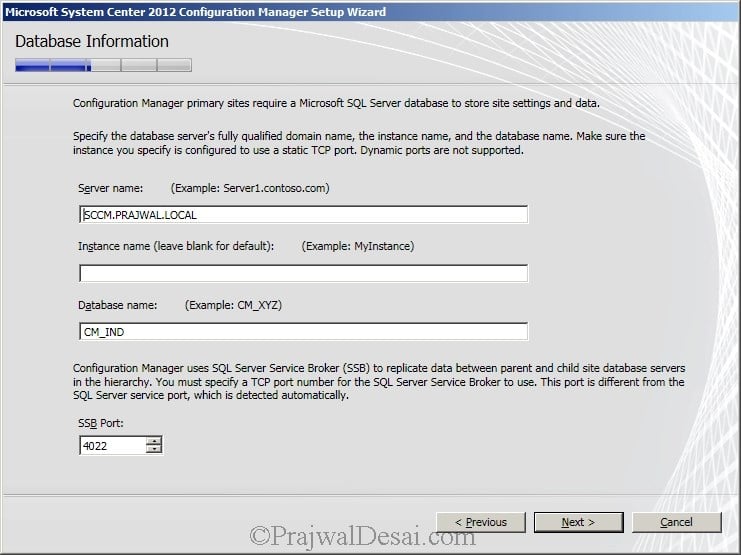Decrease SSB Port with the down arrow

click(154, 449)
